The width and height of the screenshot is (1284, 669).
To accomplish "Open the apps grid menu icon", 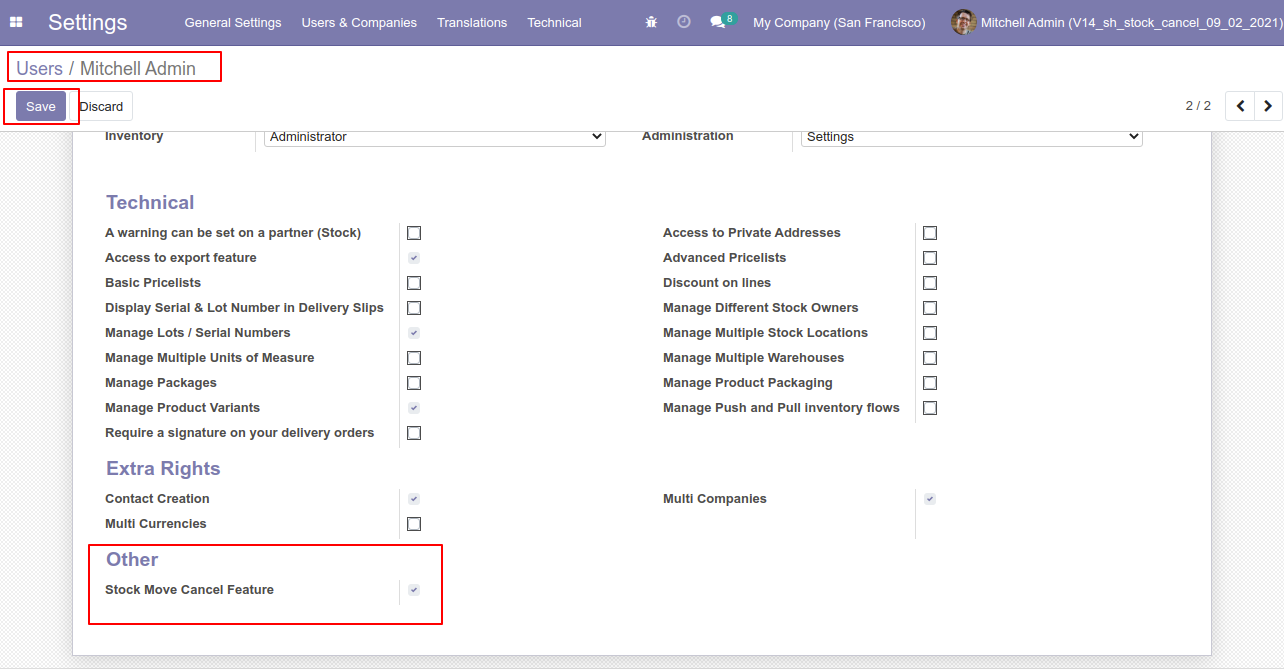I will (16, 22).
